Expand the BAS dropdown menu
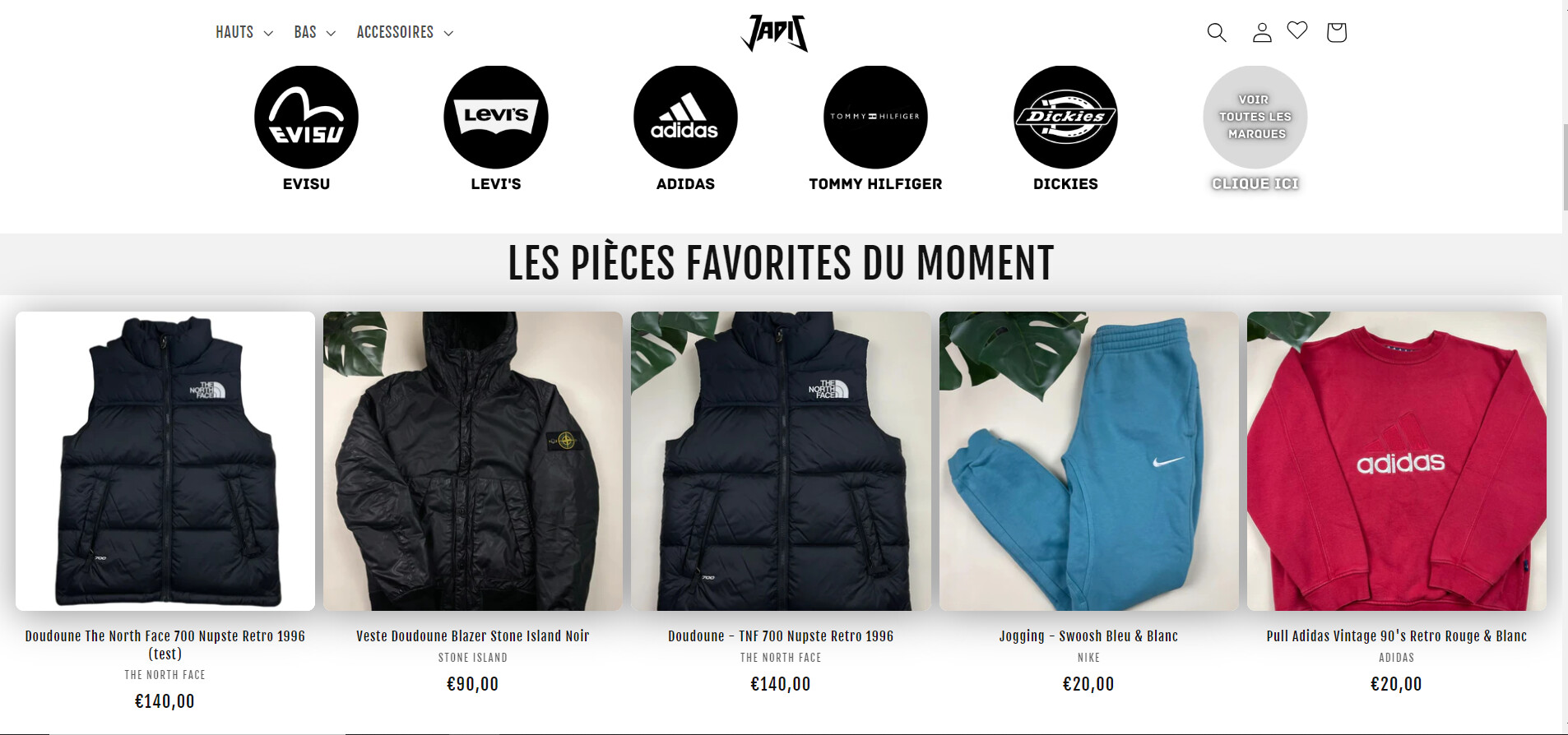The height and width of the screenshot is (735, 1568). point(314,32)
